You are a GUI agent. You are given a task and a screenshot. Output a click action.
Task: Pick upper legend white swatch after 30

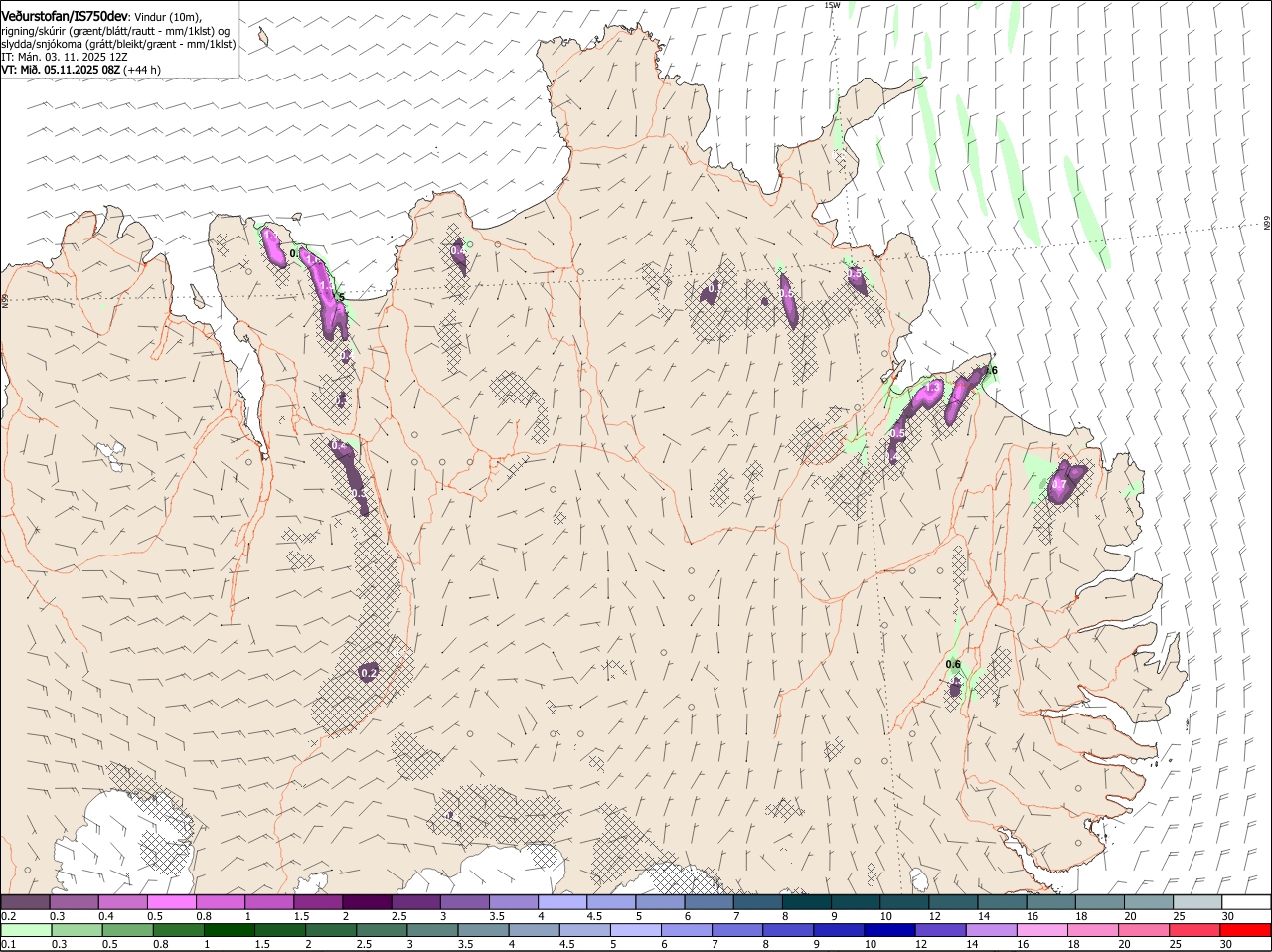[1246, 902]
